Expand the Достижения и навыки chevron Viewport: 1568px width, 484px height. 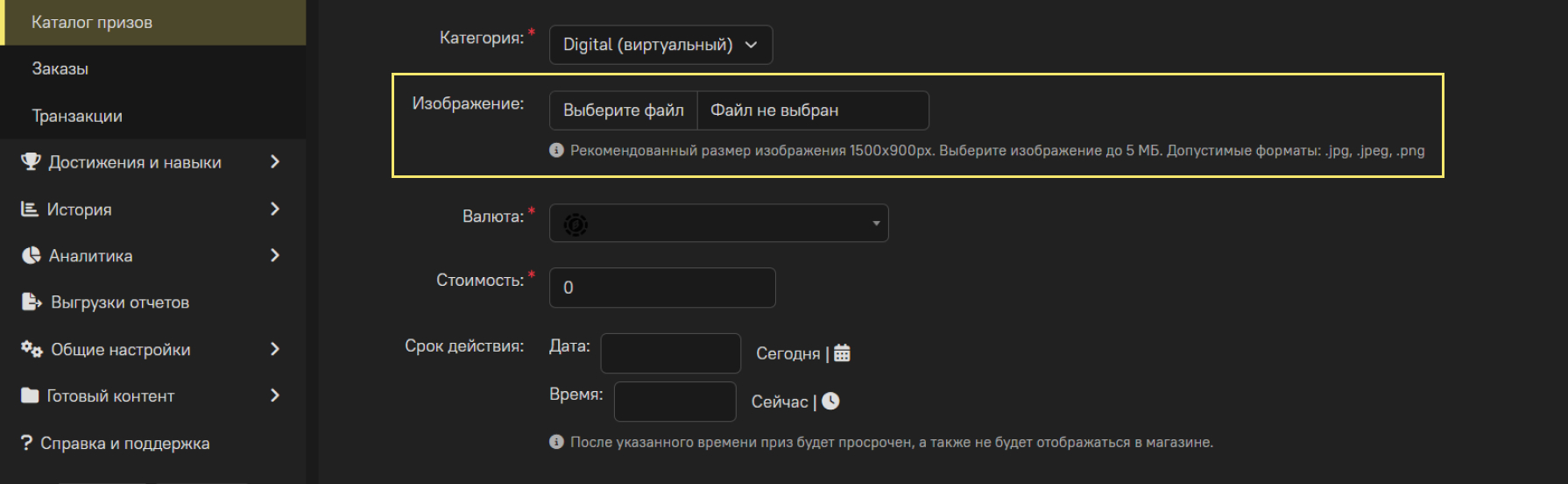275,161
